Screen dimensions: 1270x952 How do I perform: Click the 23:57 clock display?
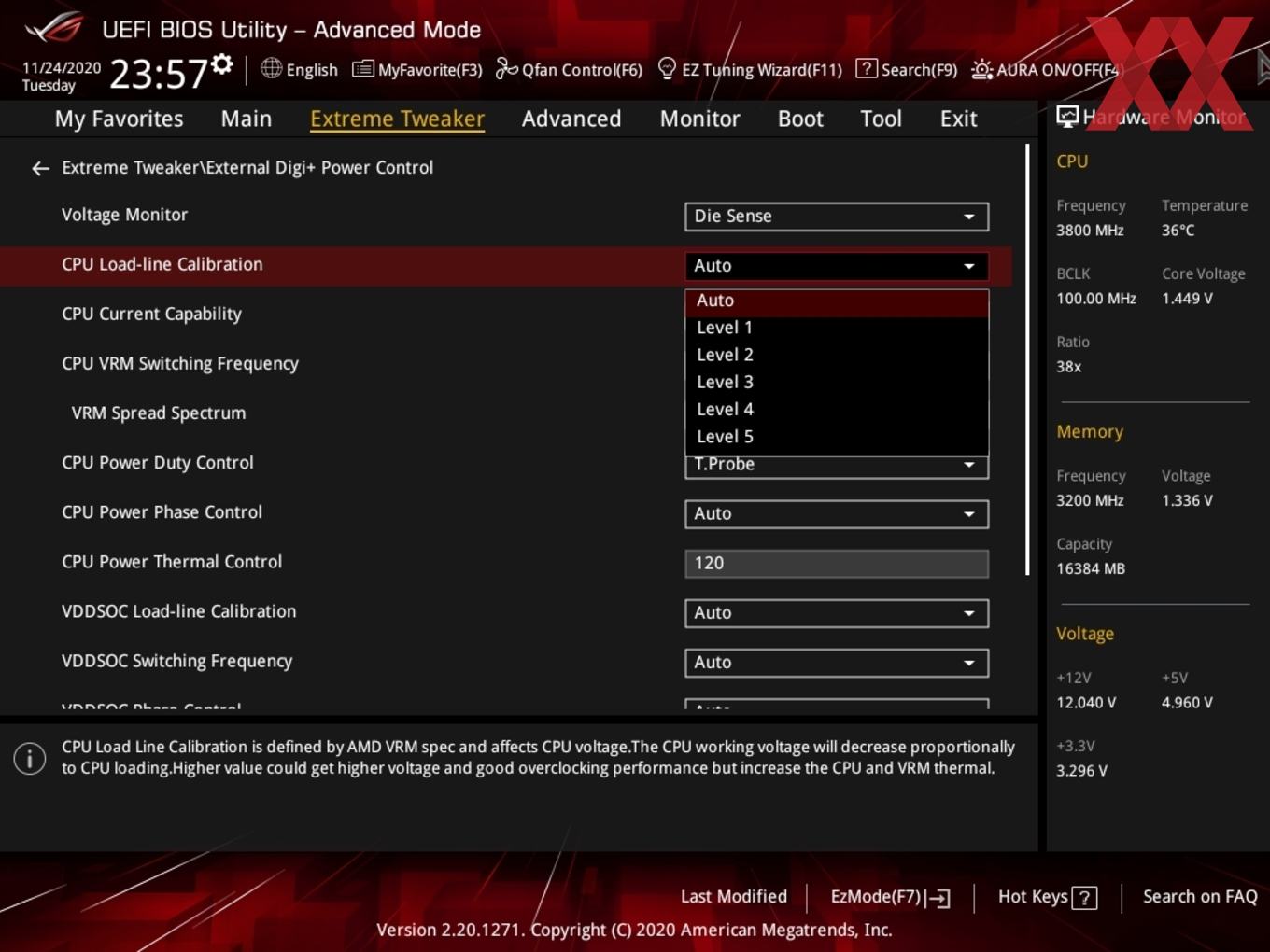(159, 73)
